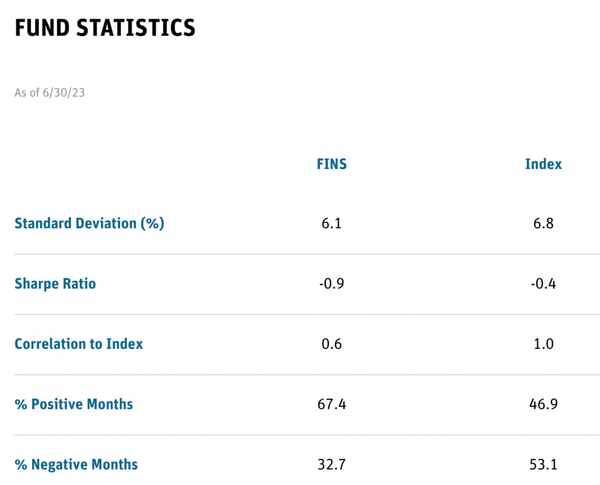Viewport: 600px width, 485px height.
Task: Click Index correlation value 1.0
Action: click(x=543, y=344)
